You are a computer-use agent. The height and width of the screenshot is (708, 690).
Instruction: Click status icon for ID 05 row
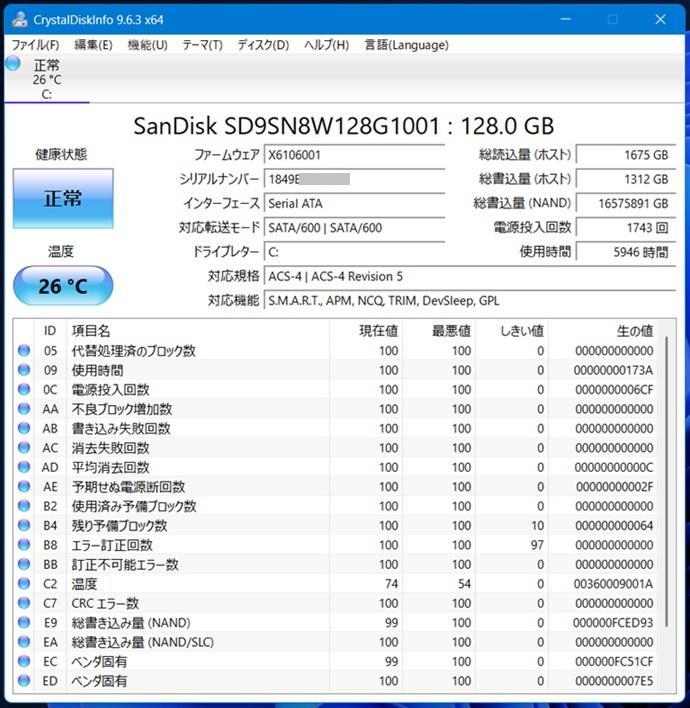[24, 350]
